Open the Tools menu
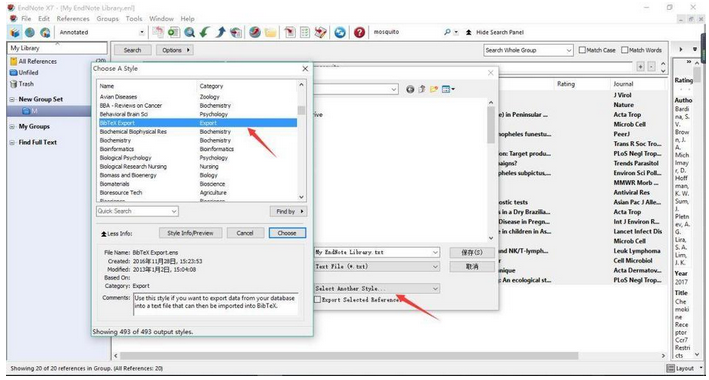The height and width of the screenshot is (380, 709). 134,19
